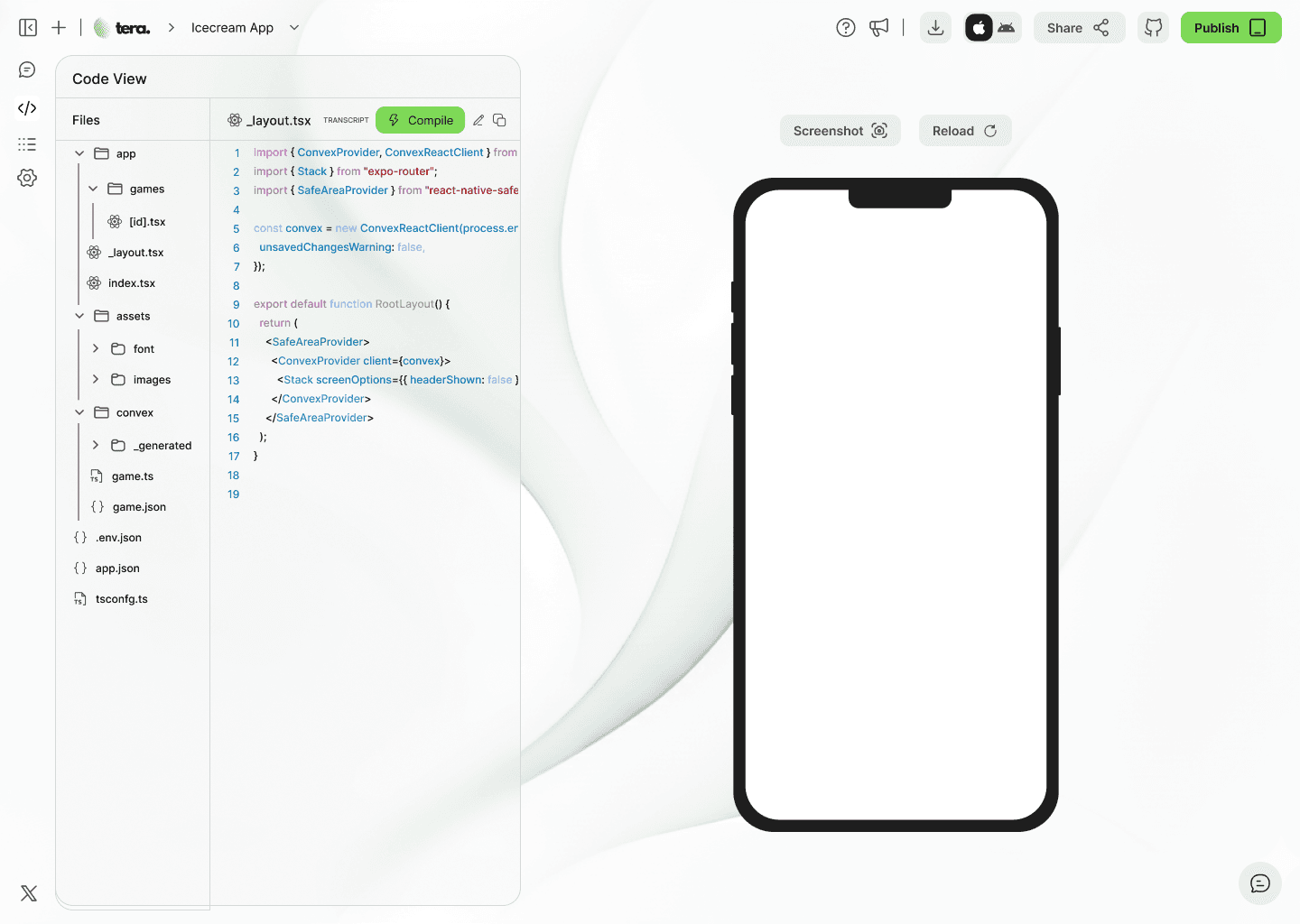Select the code view icon in sidebar
1300x924 pixels.
(x=27, y=108)
